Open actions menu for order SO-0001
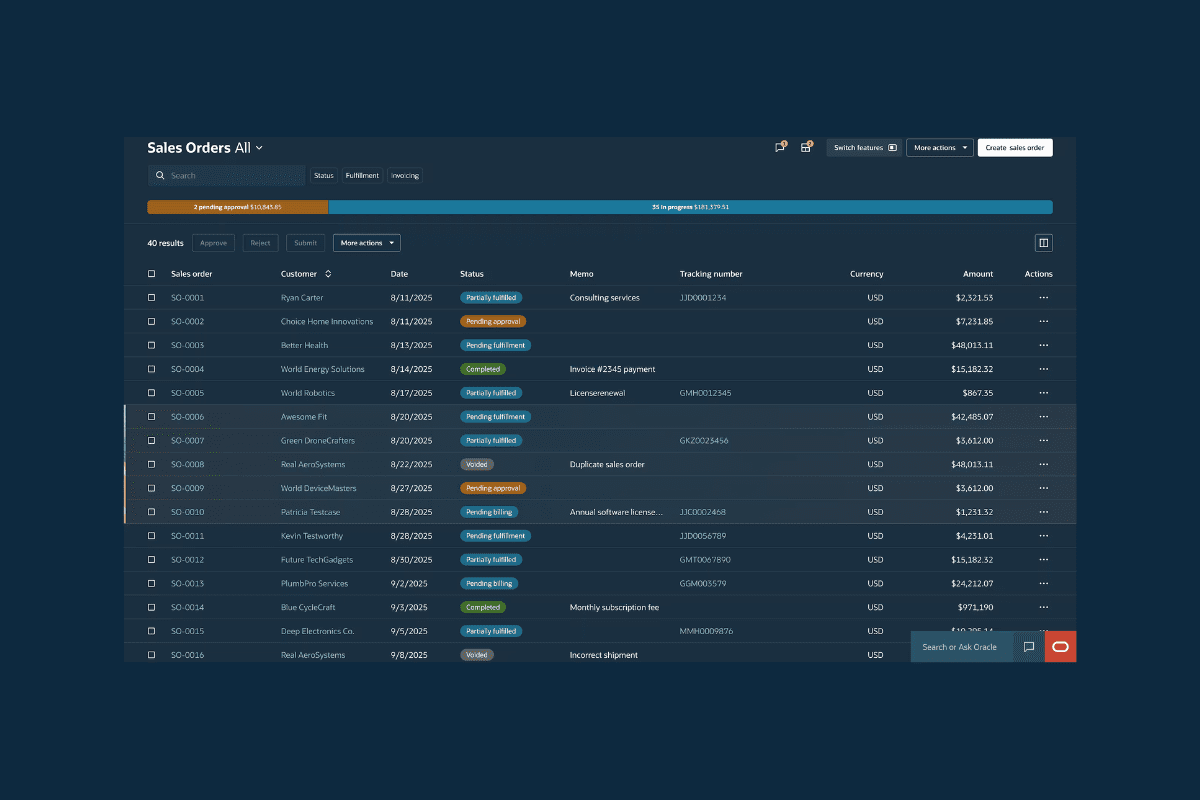Screen dimensions: 1200x800 pos(1043,297)
